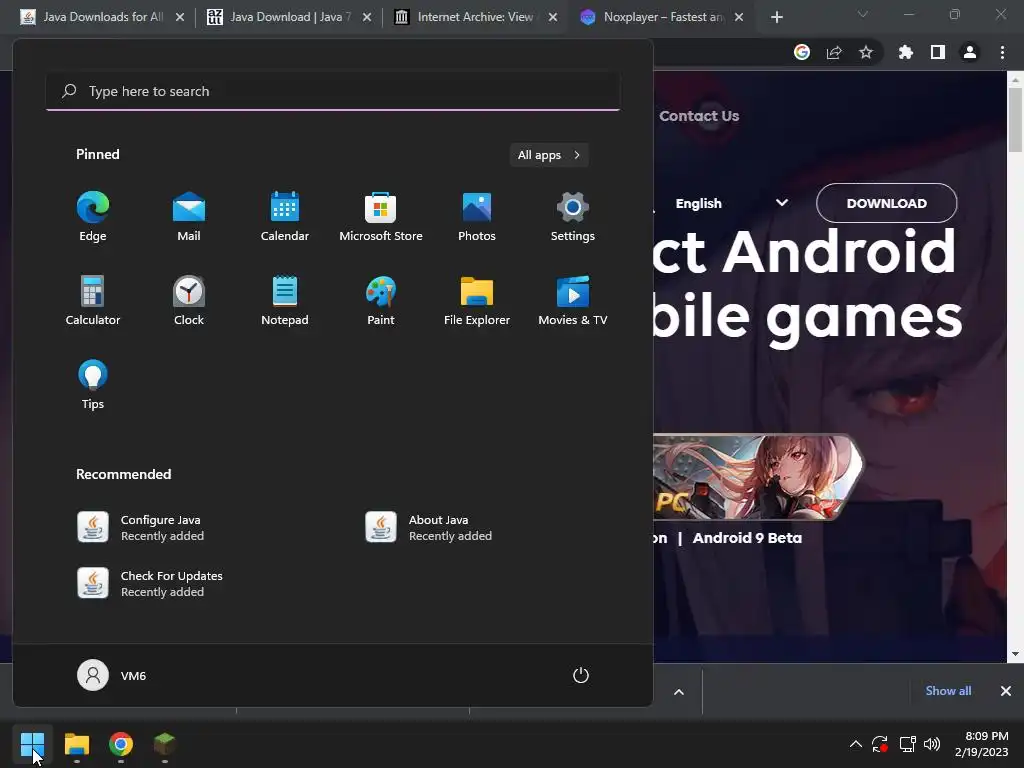1024x768 pixels.
Task: Bookmark this page with the star
Action: [866, 52]
